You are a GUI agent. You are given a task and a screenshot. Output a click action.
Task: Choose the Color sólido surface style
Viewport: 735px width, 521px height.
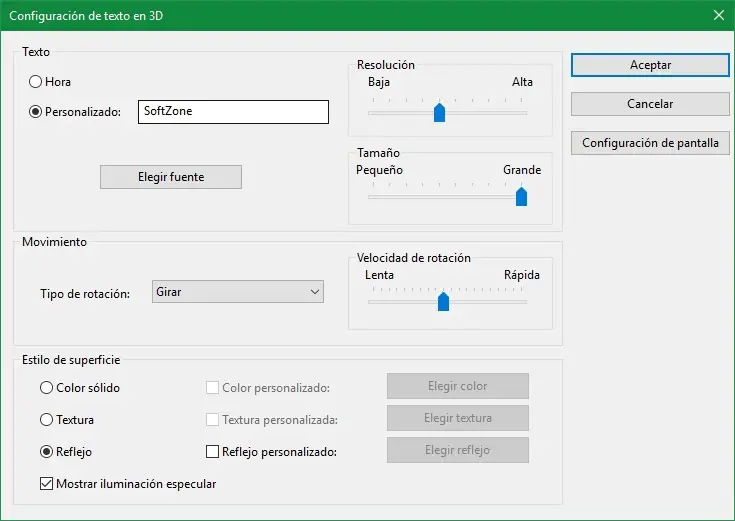pos(47,387)
